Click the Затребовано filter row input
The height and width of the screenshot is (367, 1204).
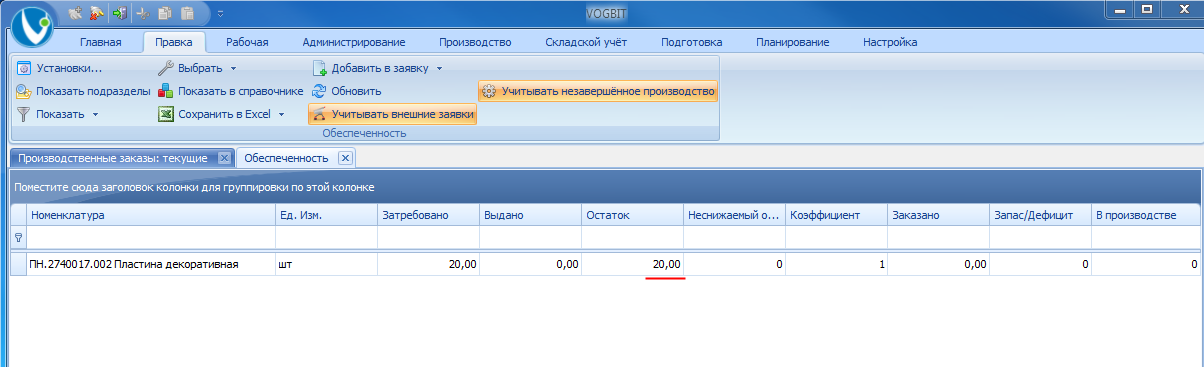coord(428,238)
